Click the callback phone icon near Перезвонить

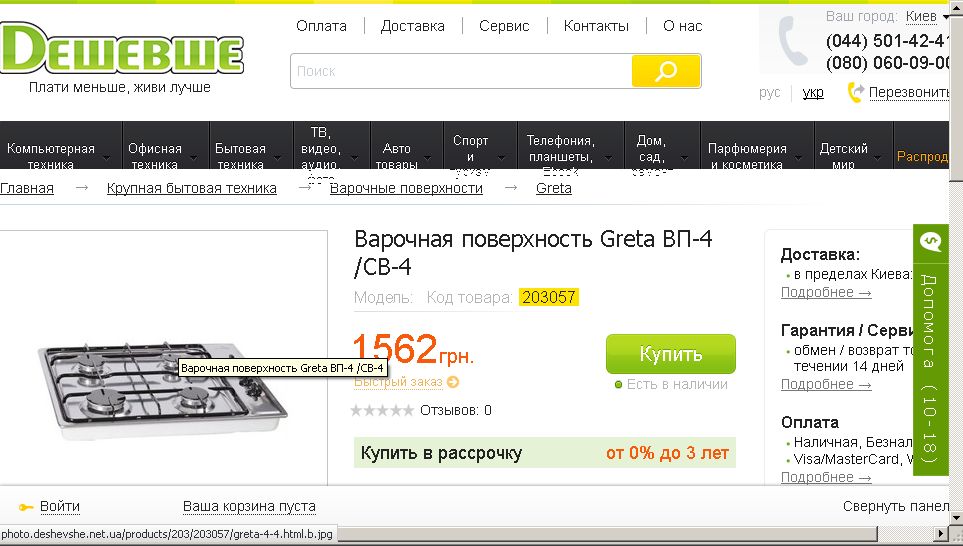point(856,92)
